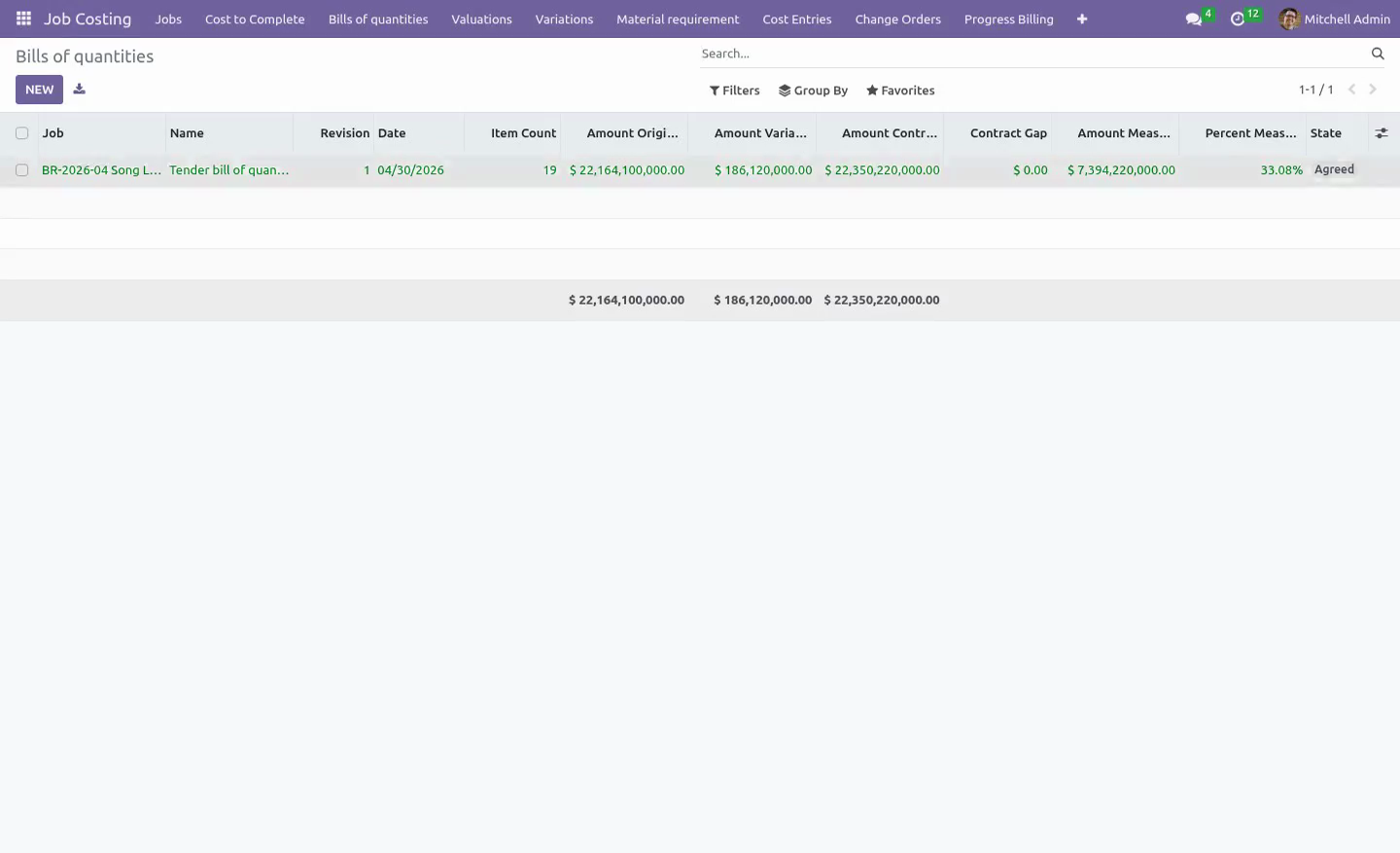Viewport: 1400px width, 853px height.
Task: Open the Valuations menu
Action: pos(481,19)
